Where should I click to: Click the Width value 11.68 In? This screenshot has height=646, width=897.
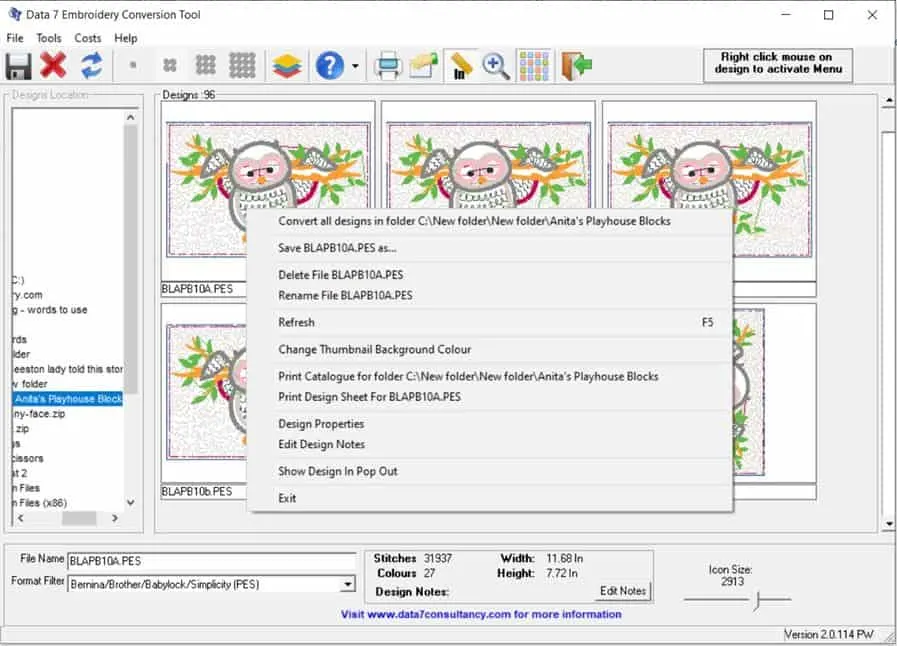565,558
